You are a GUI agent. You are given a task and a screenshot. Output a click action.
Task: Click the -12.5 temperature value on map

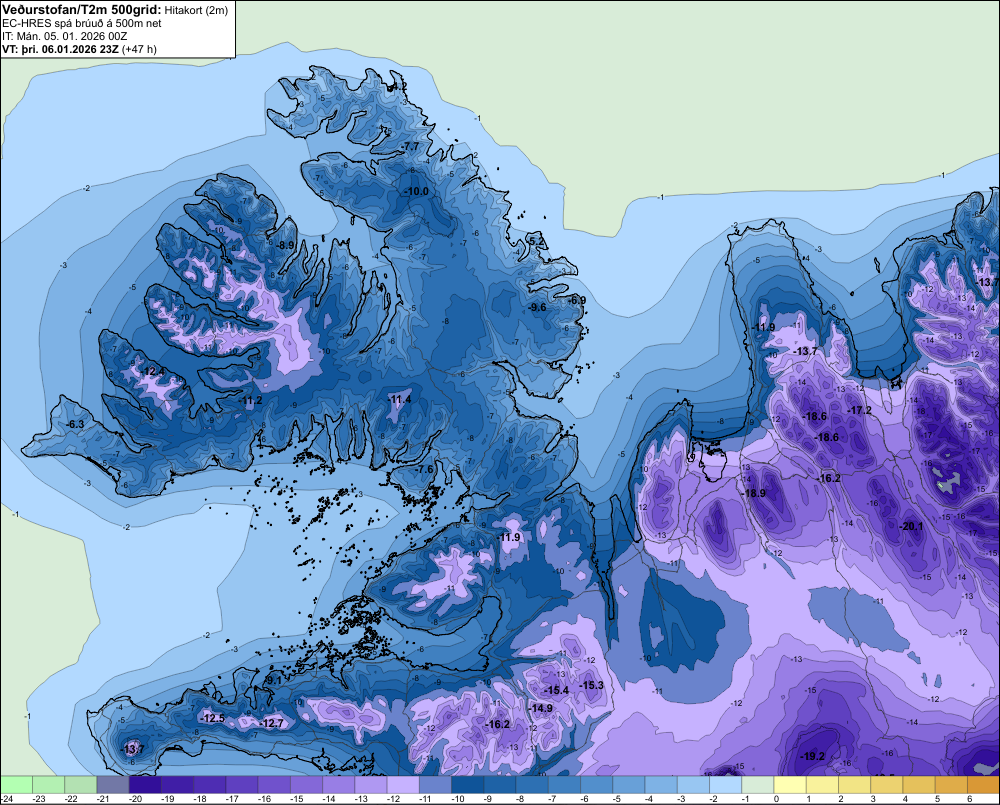pyautogui.click(x=212, y=718)
